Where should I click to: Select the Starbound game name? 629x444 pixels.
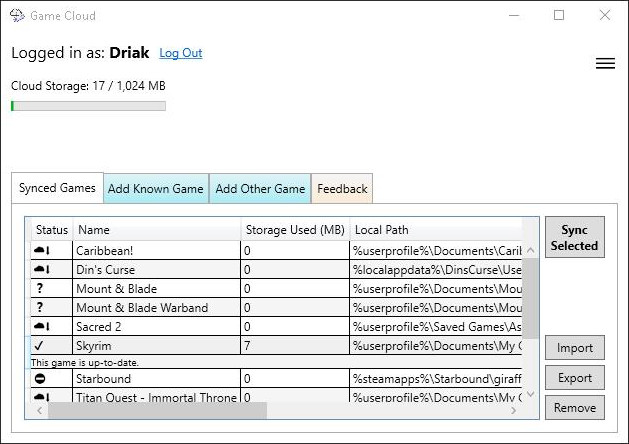click(x=103, y=379)
